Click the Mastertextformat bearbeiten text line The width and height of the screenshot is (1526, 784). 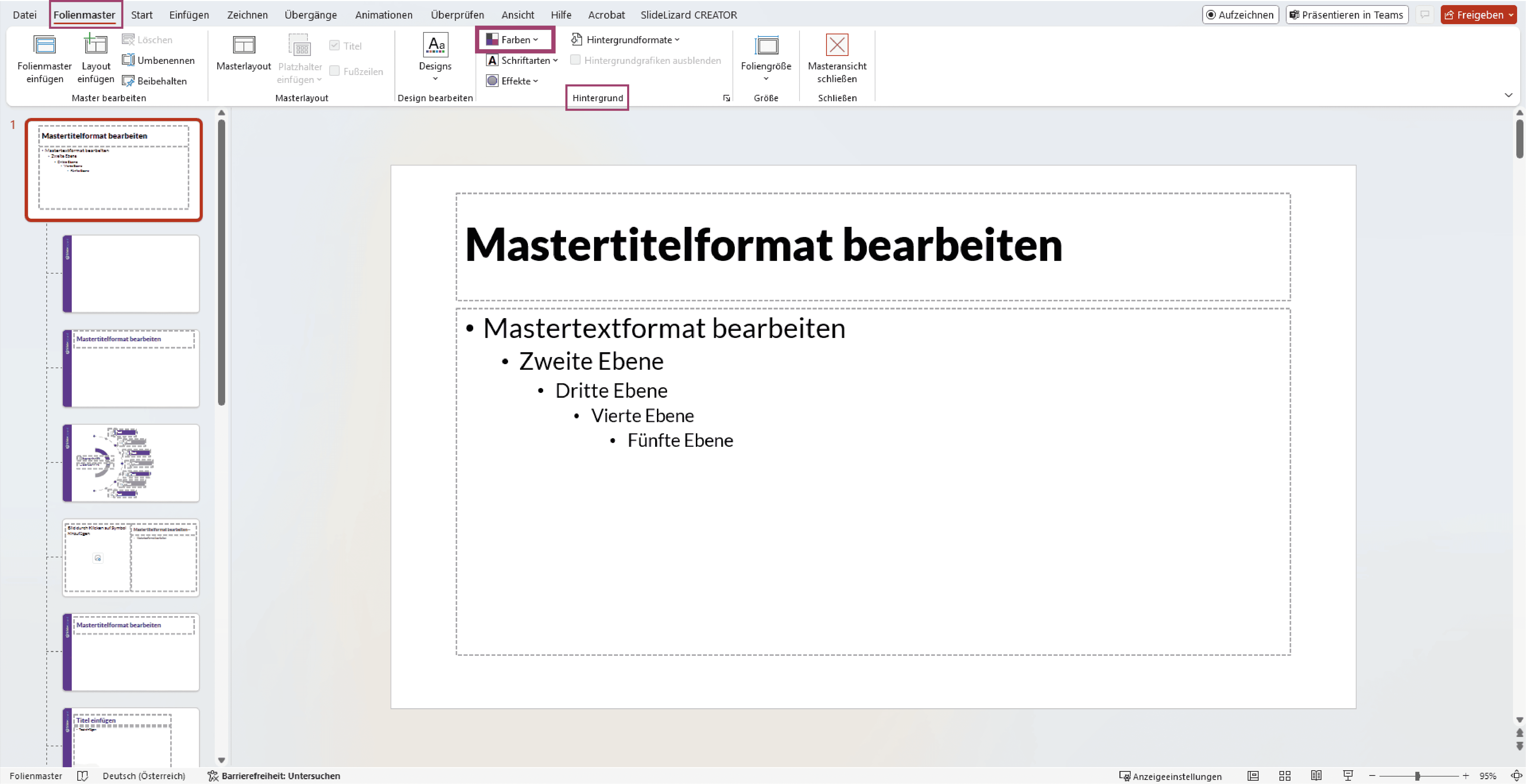tap(664, 328)
